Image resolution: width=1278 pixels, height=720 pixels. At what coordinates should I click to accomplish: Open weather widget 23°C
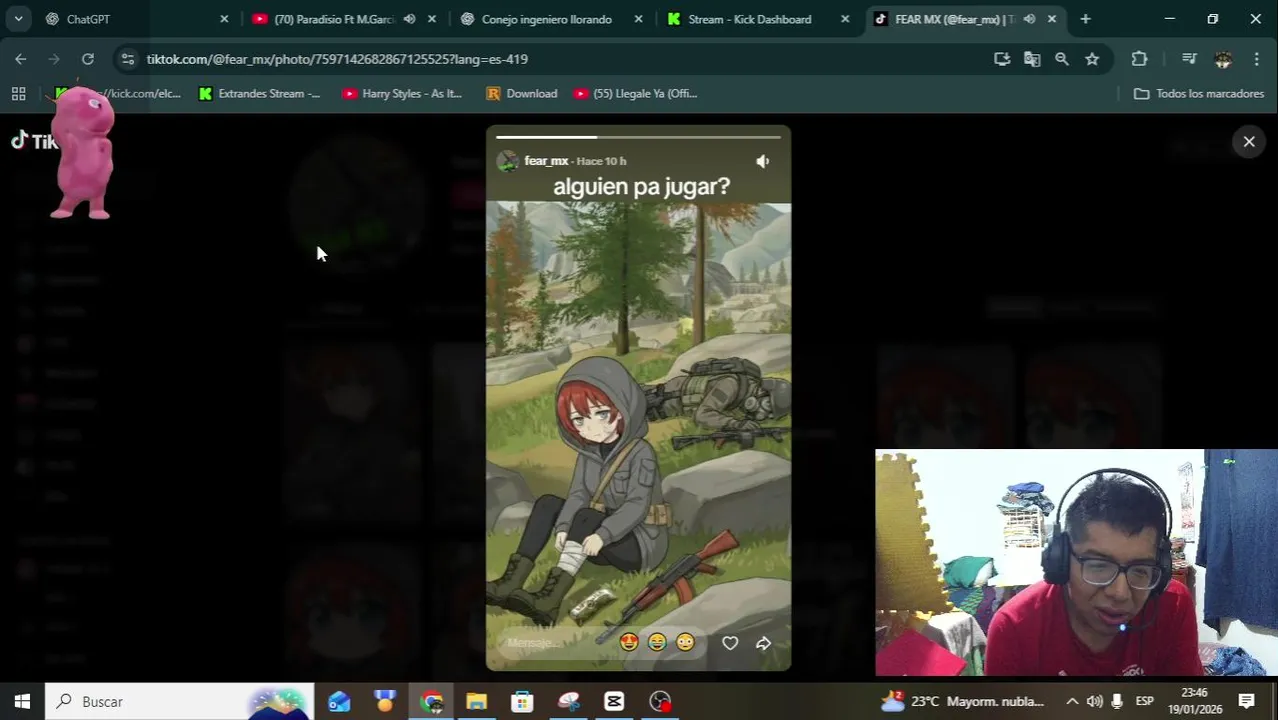coord(962,701)
